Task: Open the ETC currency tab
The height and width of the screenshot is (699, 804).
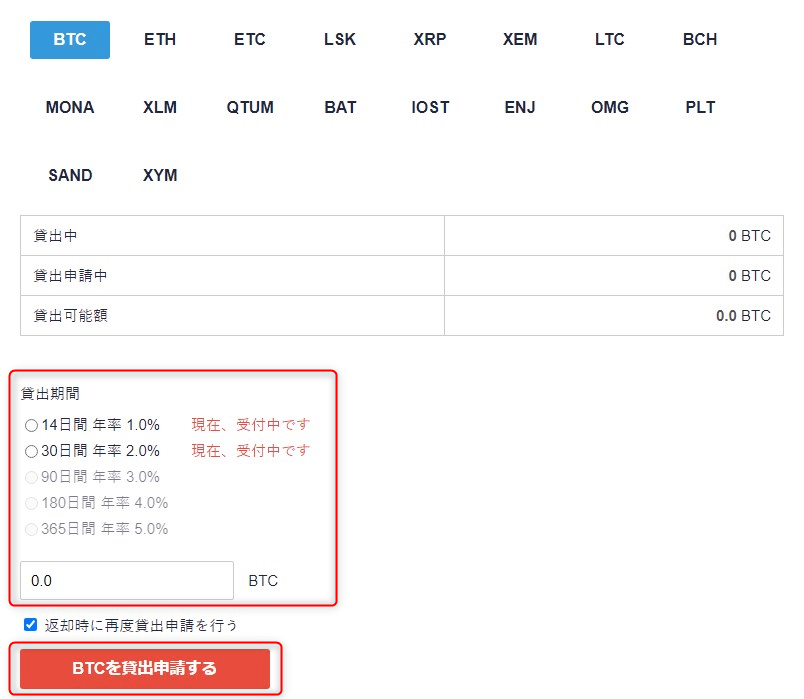Action: pos(250,39)
